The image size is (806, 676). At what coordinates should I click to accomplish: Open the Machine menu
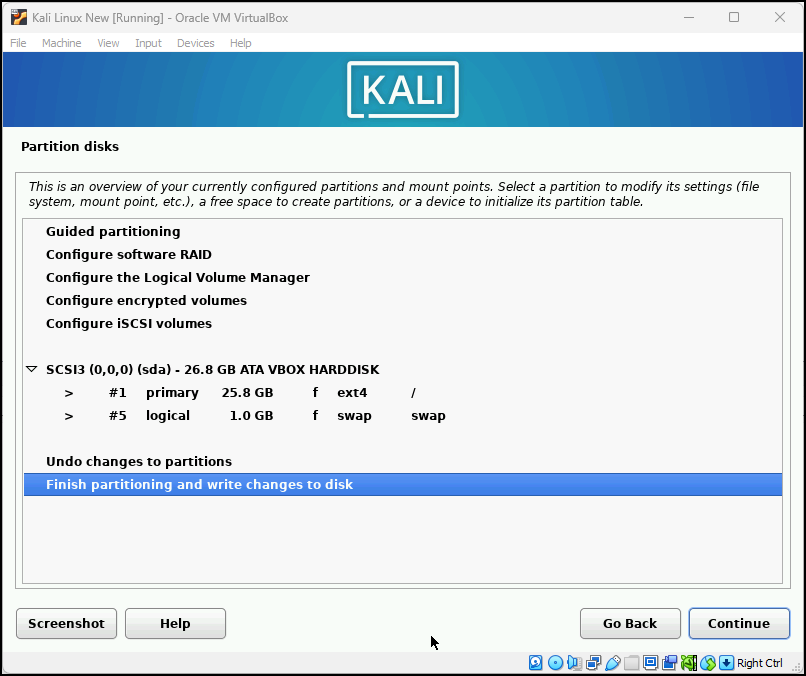coord(62,43)
